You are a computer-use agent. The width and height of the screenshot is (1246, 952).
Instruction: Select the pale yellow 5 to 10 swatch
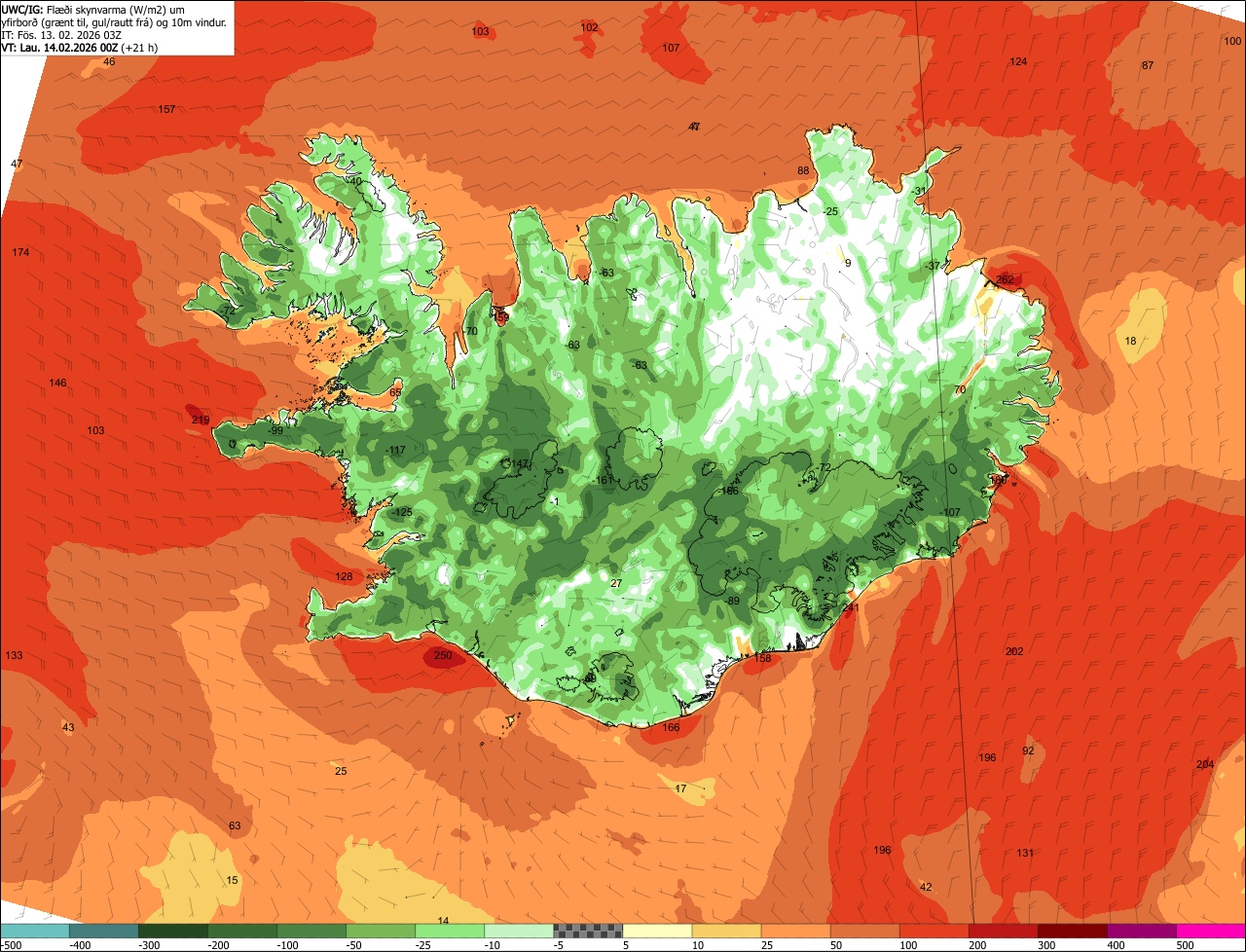[x=656, y=931]
